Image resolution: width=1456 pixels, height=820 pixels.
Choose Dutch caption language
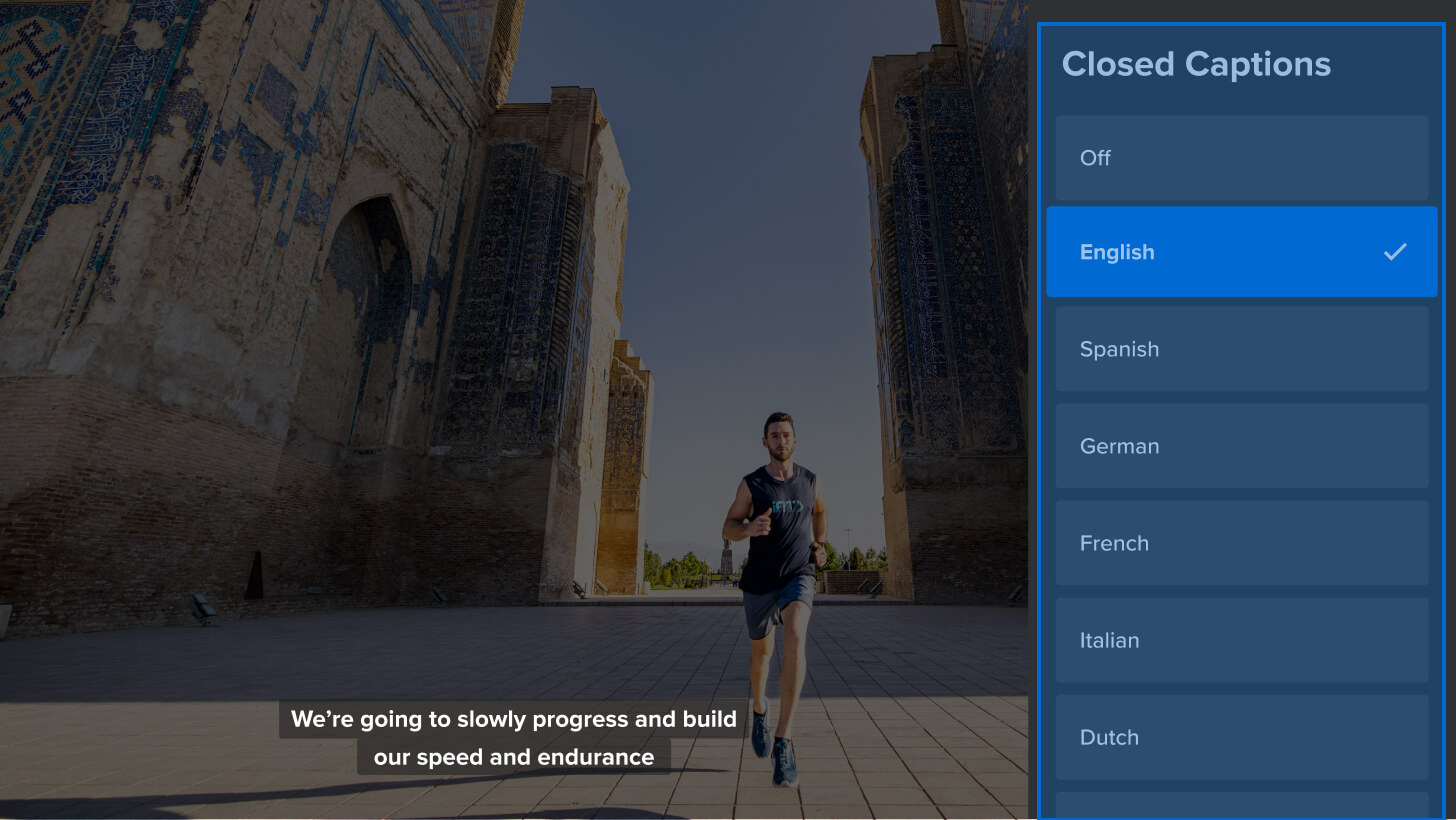(1241, 737)
